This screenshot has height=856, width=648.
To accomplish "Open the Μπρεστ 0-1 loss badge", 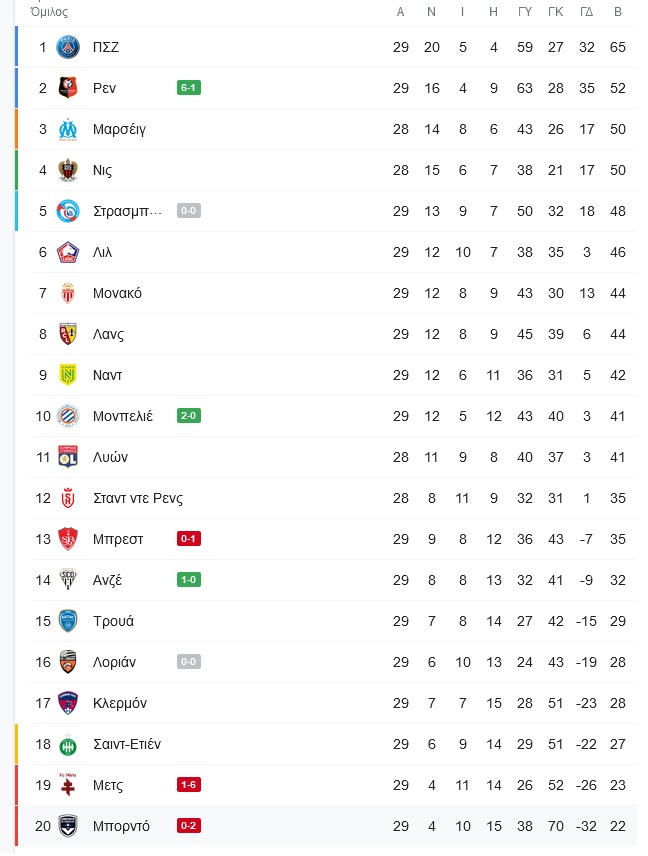I will [x=189, y=539].
